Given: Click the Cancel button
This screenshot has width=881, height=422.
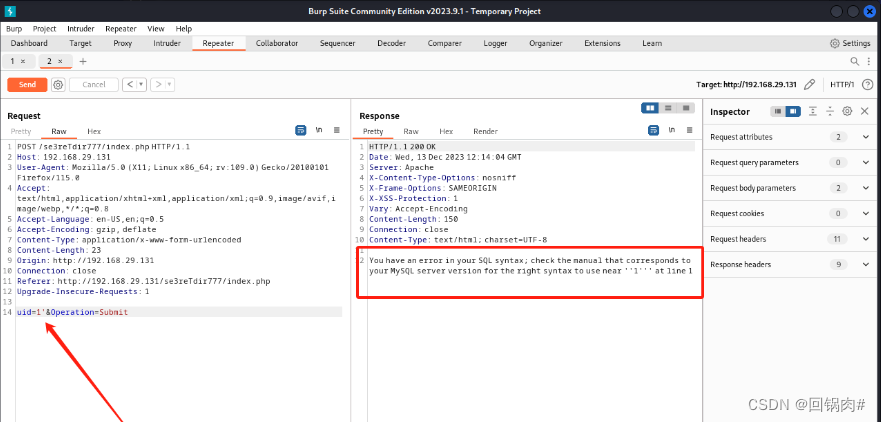Looking at the screenshot, I should pyautogui.click(x=94, y=85).
